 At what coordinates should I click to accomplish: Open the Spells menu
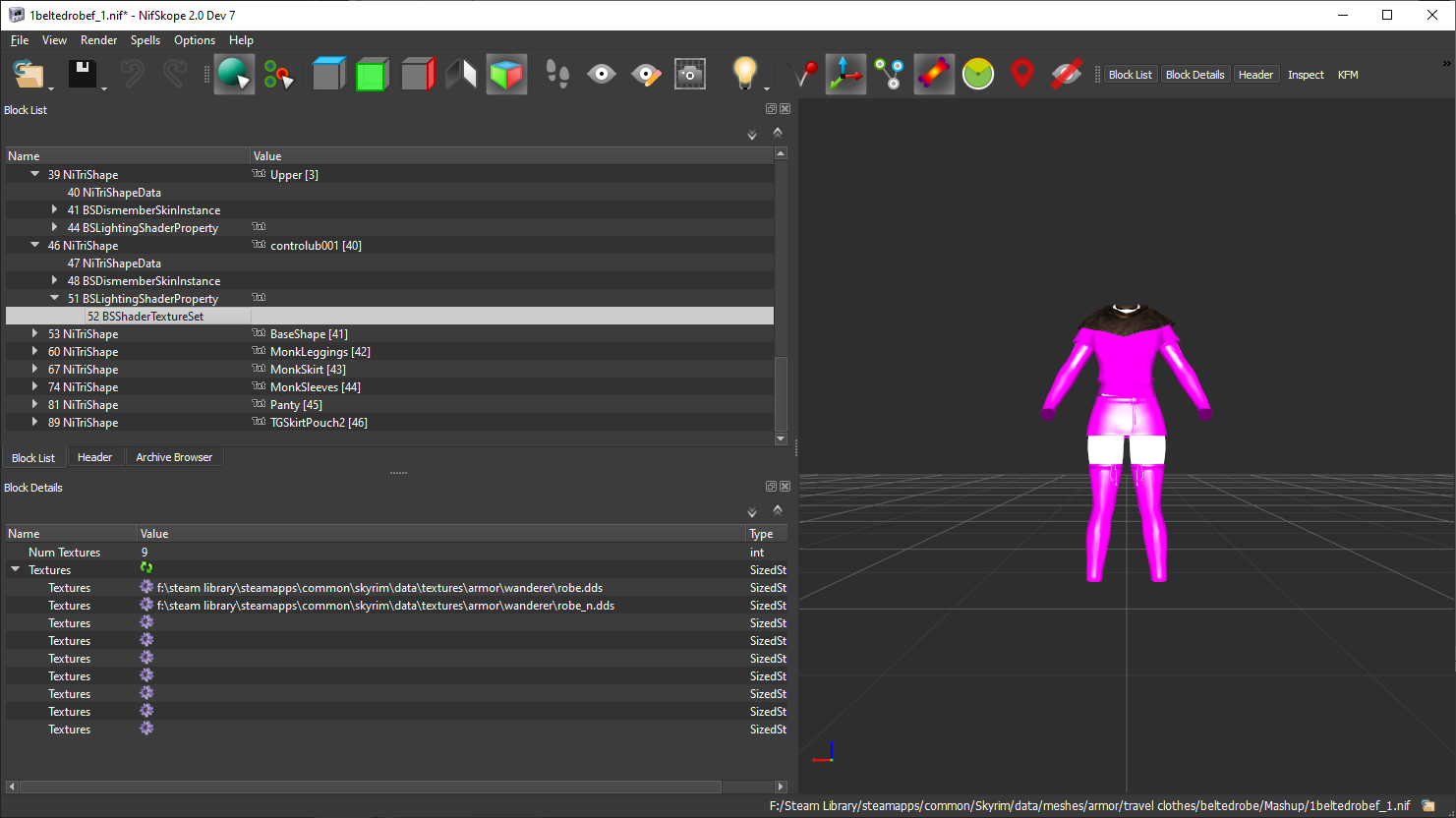point(146,40)
